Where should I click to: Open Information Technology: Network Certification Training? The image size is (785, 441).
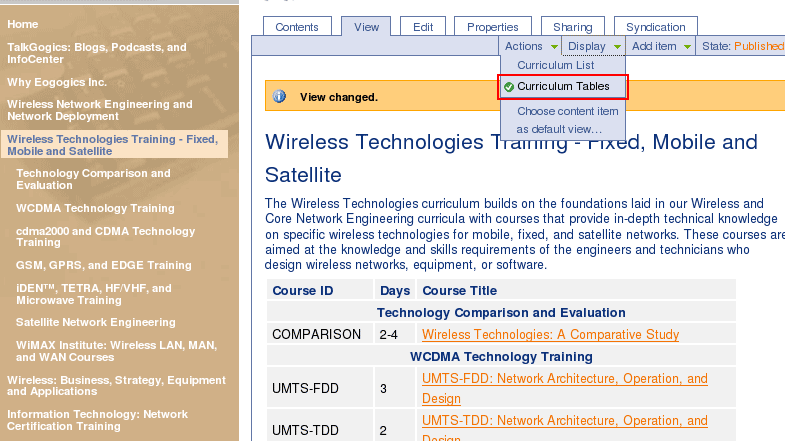click(97, 420)
